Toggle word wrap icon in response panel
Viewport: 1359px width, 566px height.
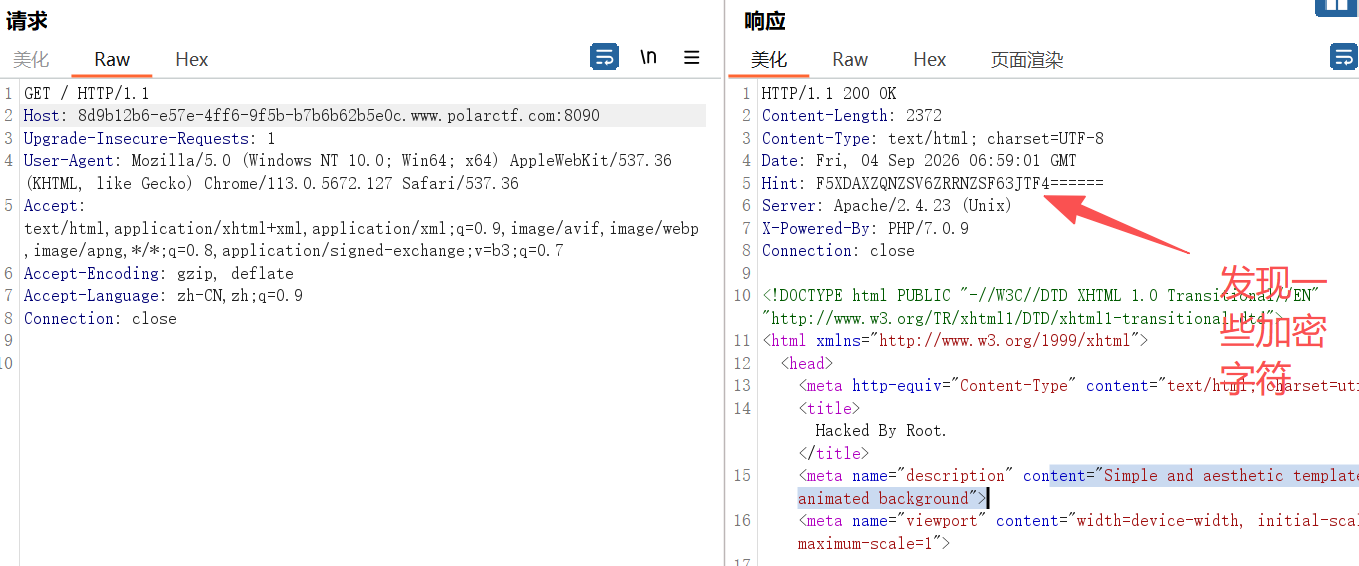1344,57
